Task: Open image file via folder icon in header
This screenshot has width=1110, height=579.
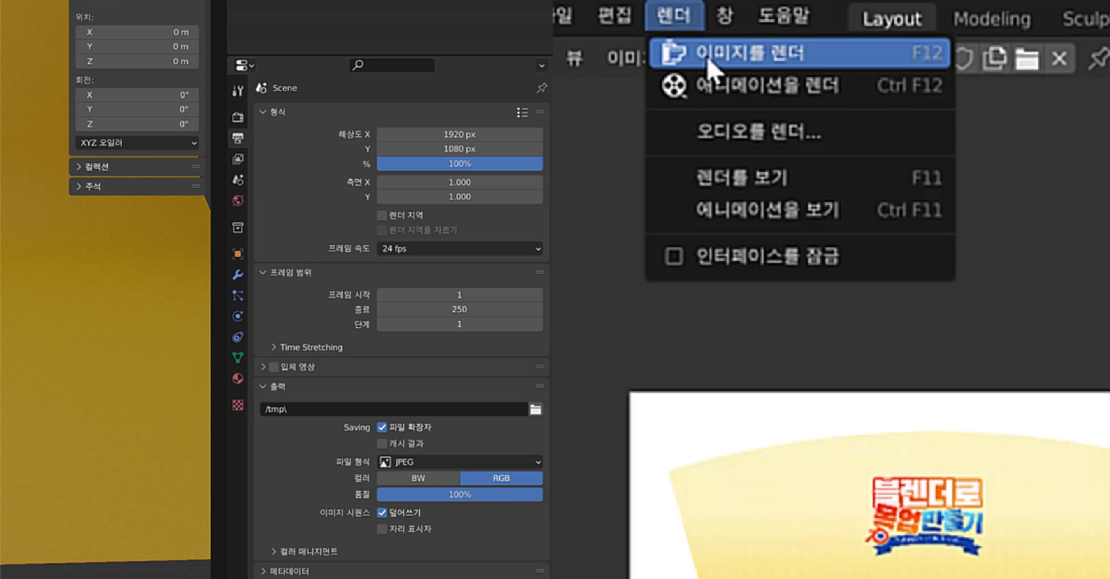Action: coord(1026,58)
